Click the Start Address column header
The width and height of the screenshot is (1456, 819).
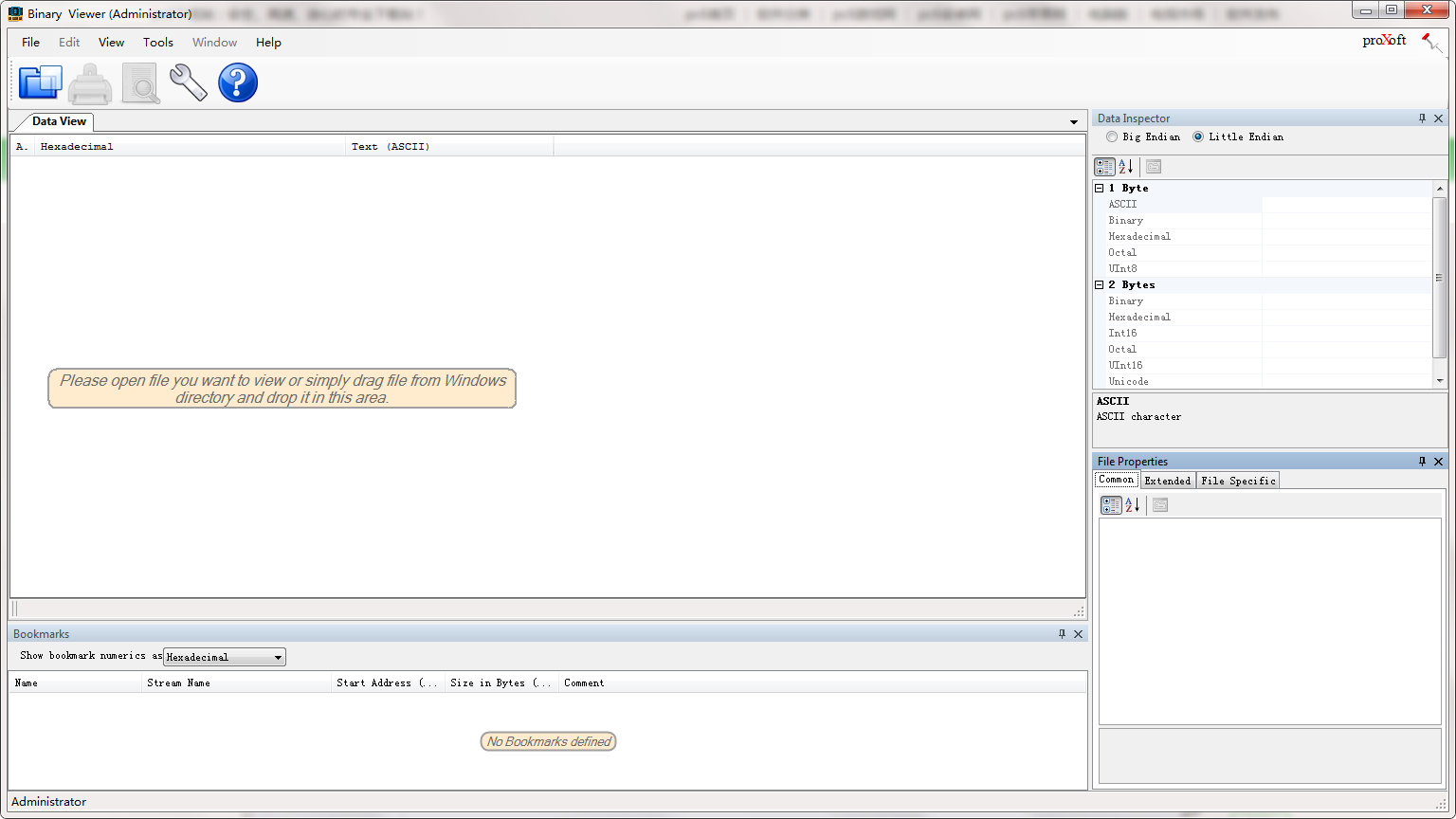388,682
